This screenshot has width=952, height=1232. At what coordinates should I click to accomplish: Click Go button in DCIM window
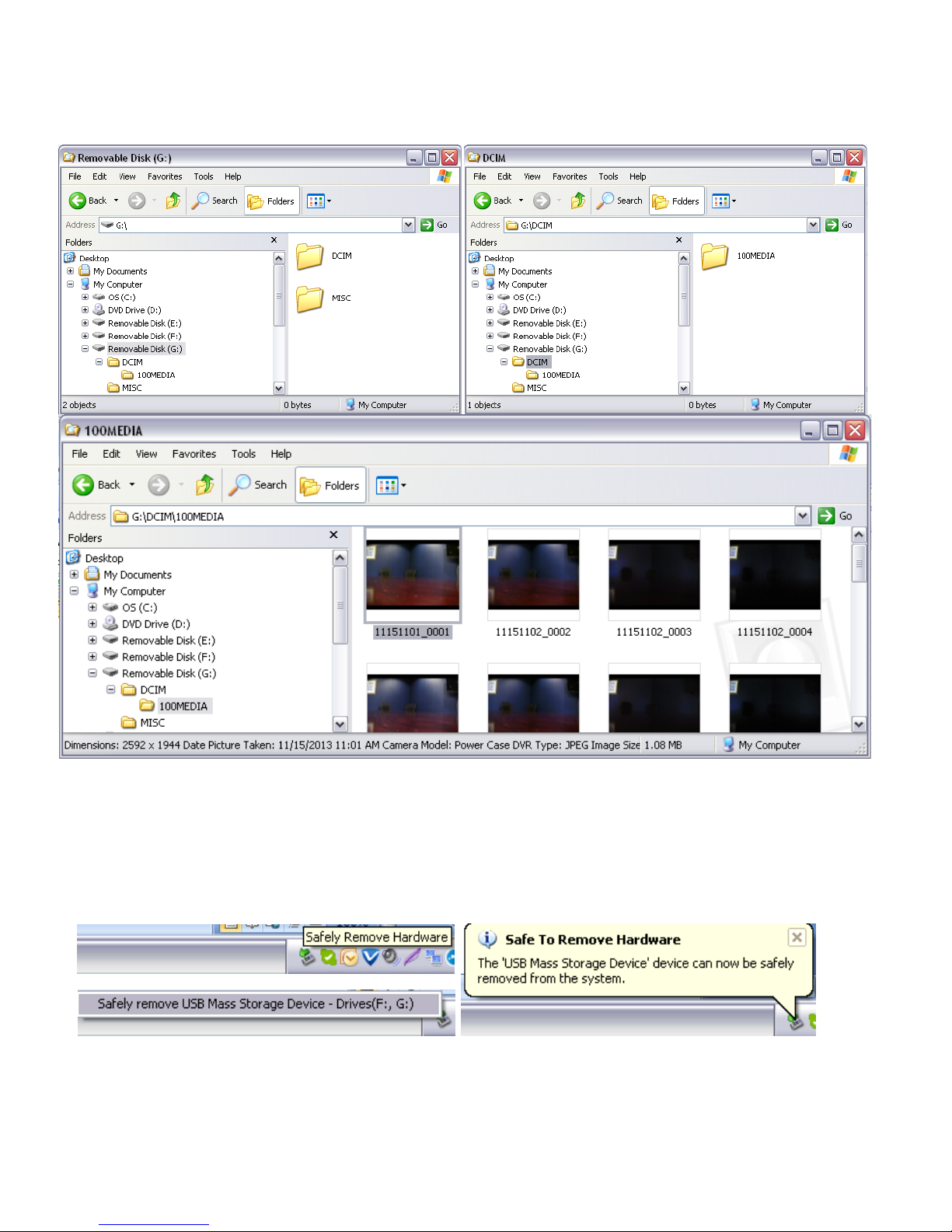[x=839, y=225]
